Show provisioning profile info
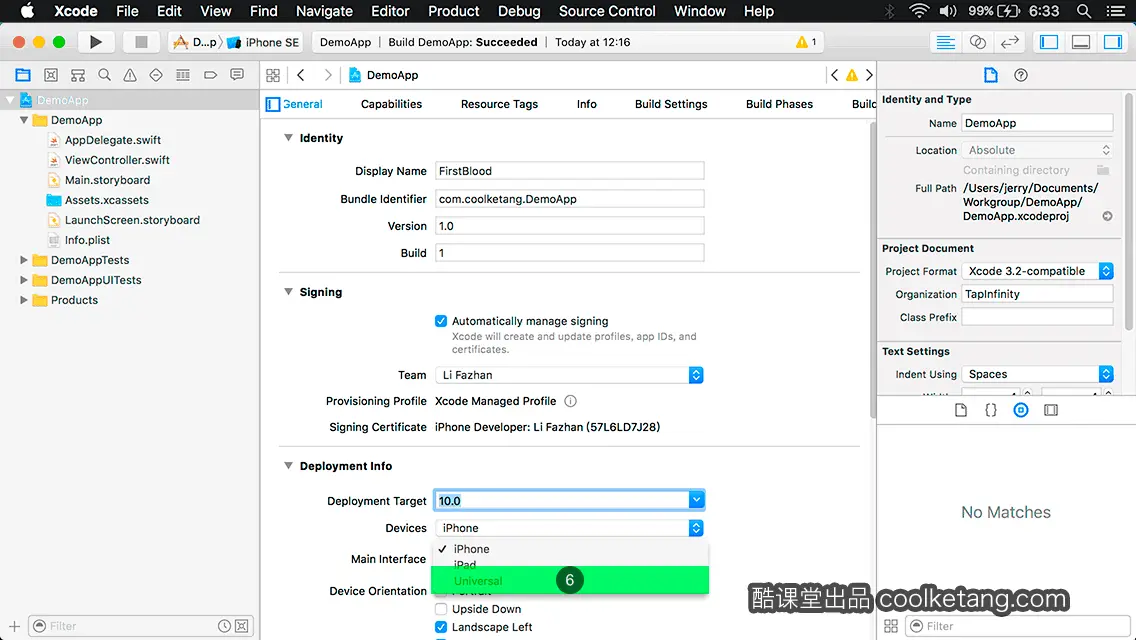Image resolution: width=1136 pixels, height=640 pixels. 570,401
